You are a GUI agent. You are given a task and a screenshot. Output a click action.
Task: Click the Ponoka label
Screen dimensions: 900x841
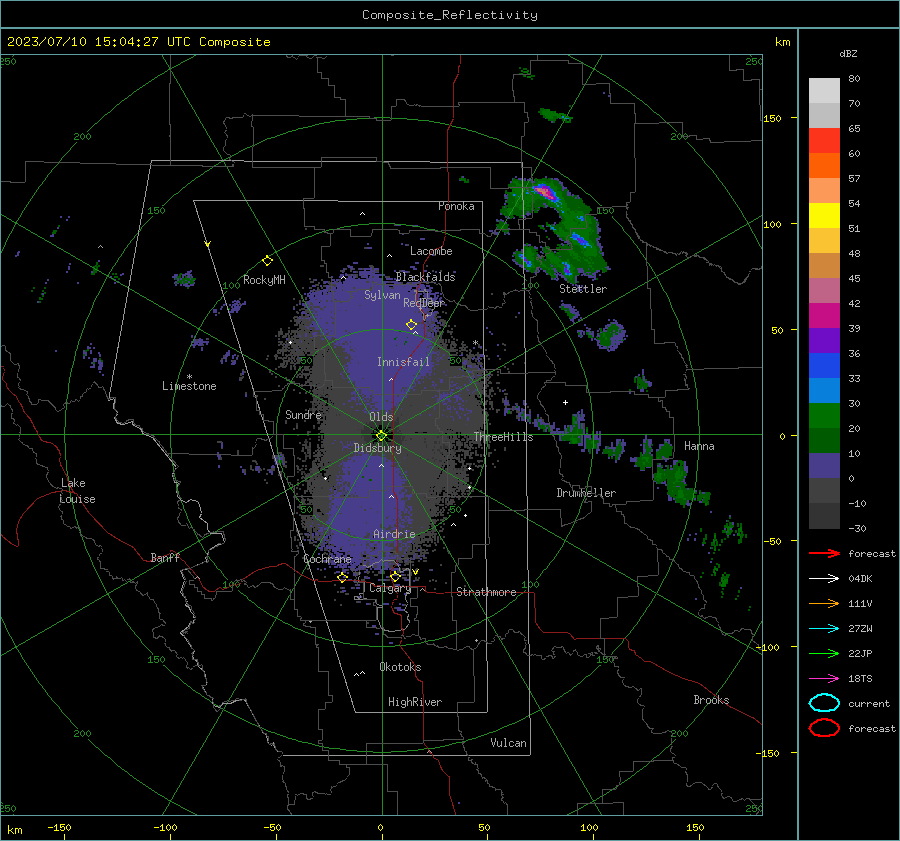[456, 206]
